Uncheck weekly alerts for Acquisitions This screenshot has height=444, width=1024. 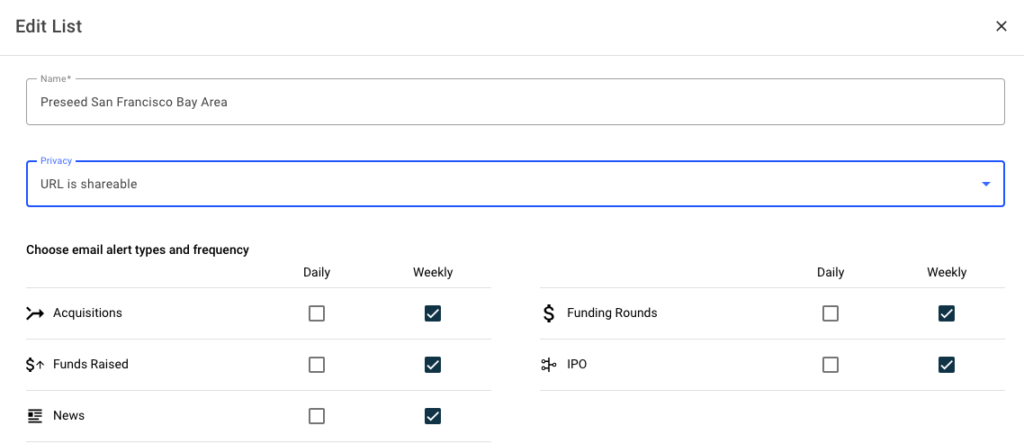[433, 314]
